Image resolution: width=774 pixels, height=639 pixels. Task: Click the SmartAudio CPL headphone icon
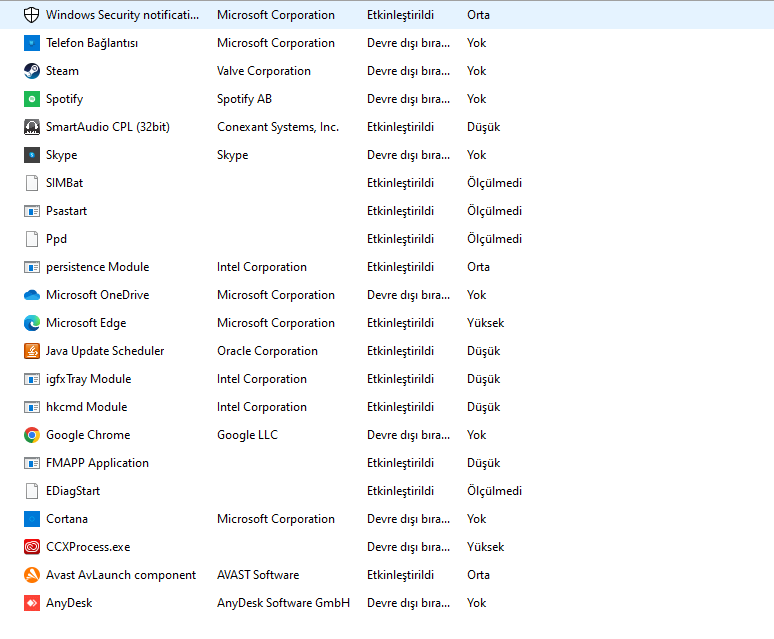tap(32, 127)
